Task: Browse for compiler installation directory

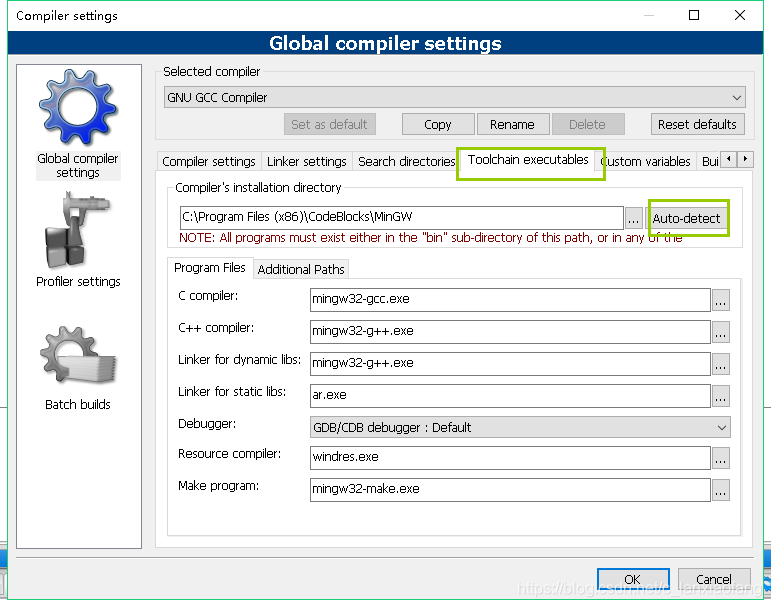Action: click(634, 219)
